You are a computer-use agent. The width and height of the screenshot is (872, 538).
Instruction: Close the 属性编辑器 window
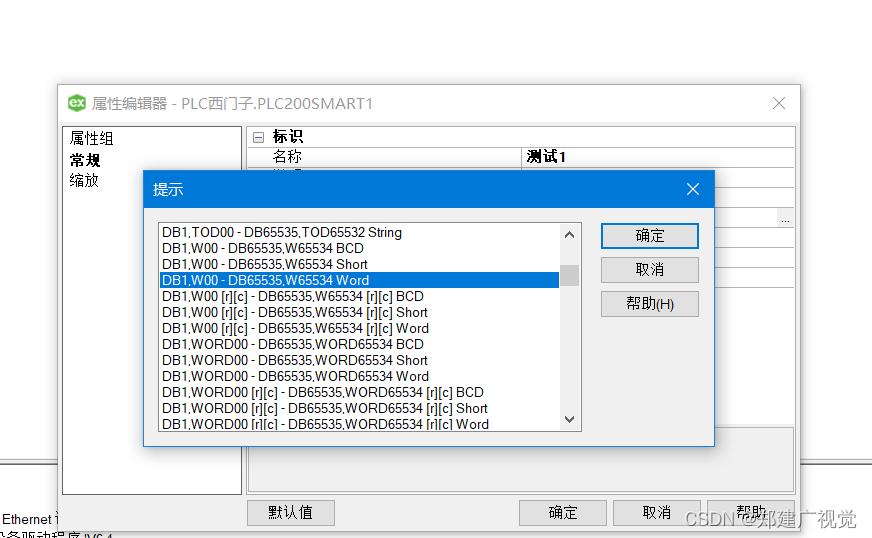[779, 103]
